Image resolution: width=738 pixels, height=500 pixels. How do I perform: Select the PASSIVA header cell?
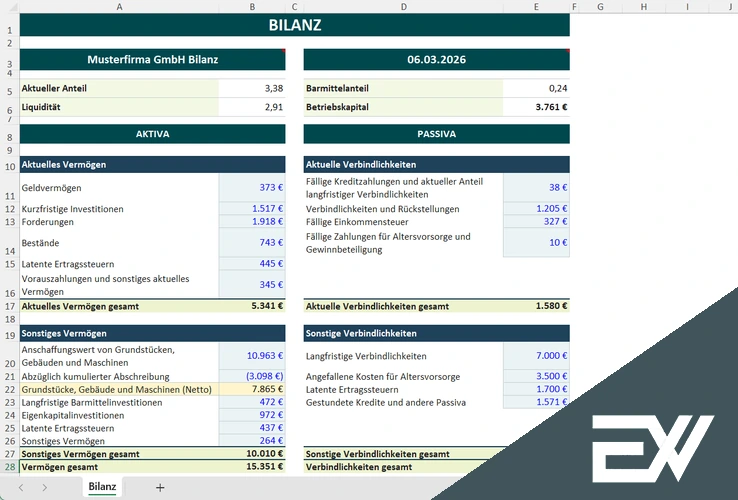[x=436, y=133]
